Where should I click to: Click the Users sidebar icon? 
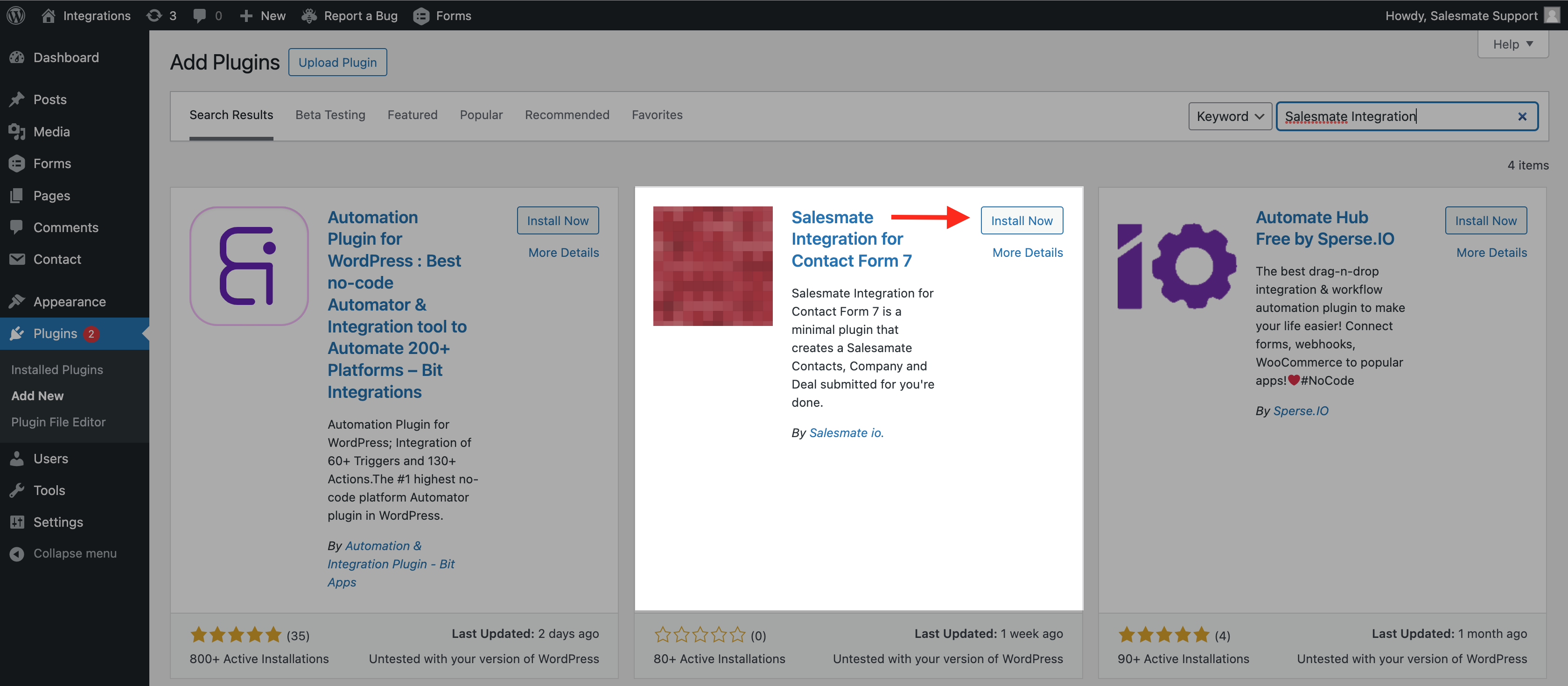click(x=17, y=458)
